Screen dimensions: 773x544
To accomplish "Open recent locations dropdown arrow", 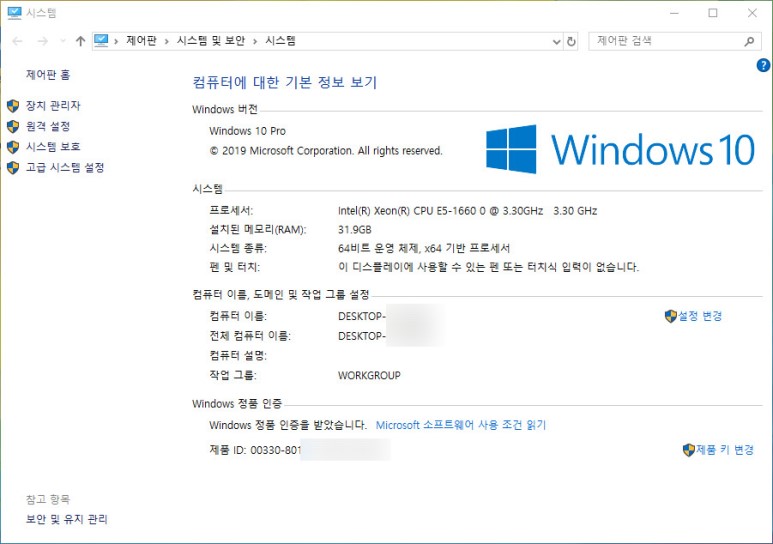I will coord(63,41).
